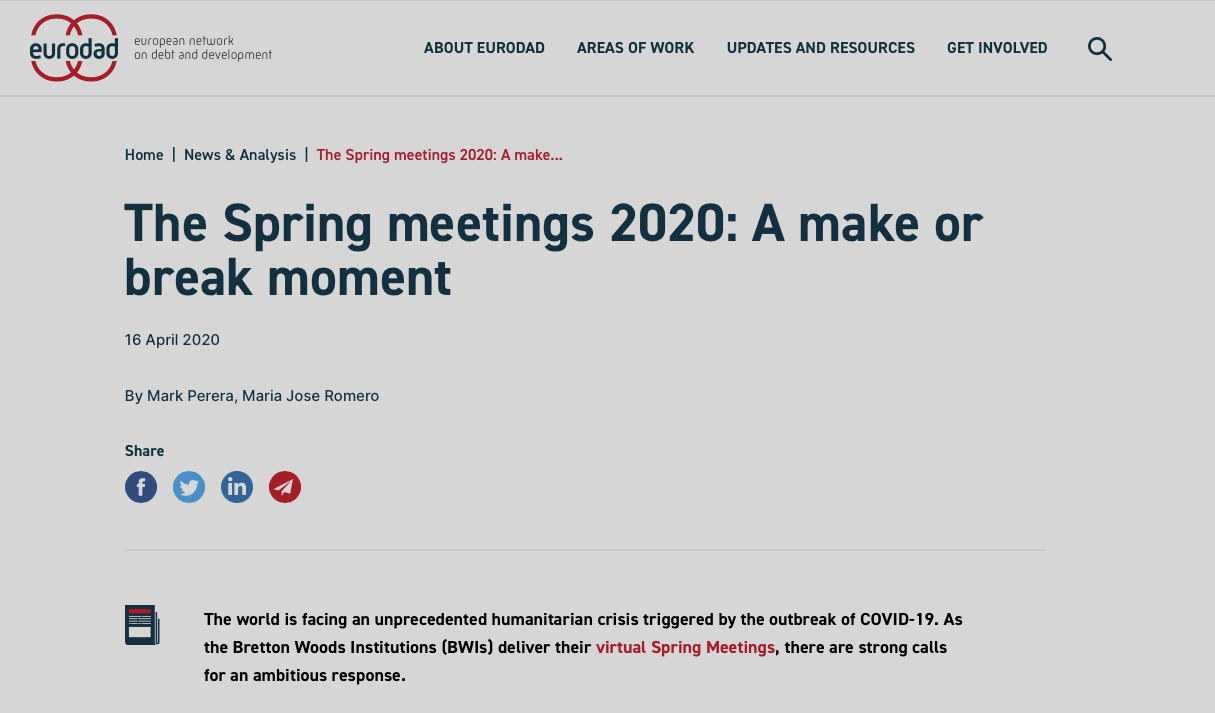
Task: Share the article on Twitter
Action: (x=189, y=487)
